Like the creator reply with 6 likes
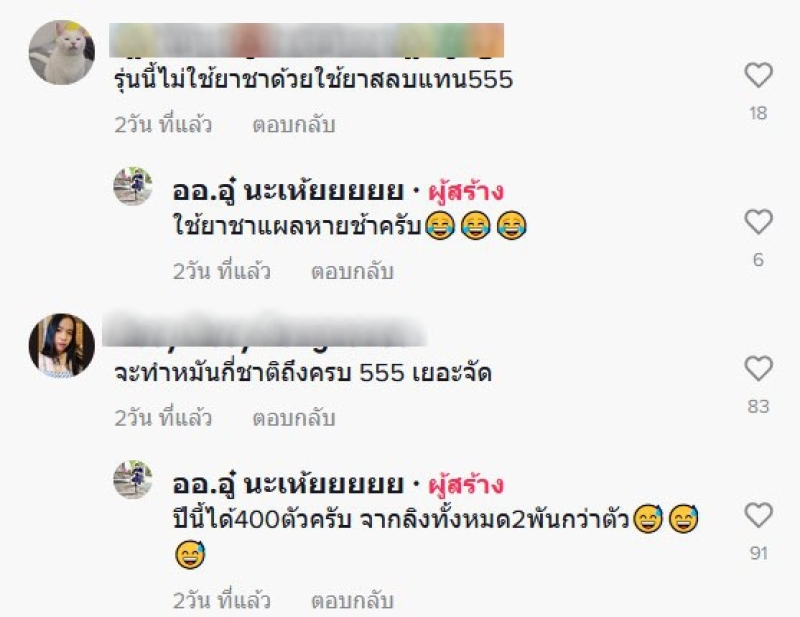 (758, 222)
